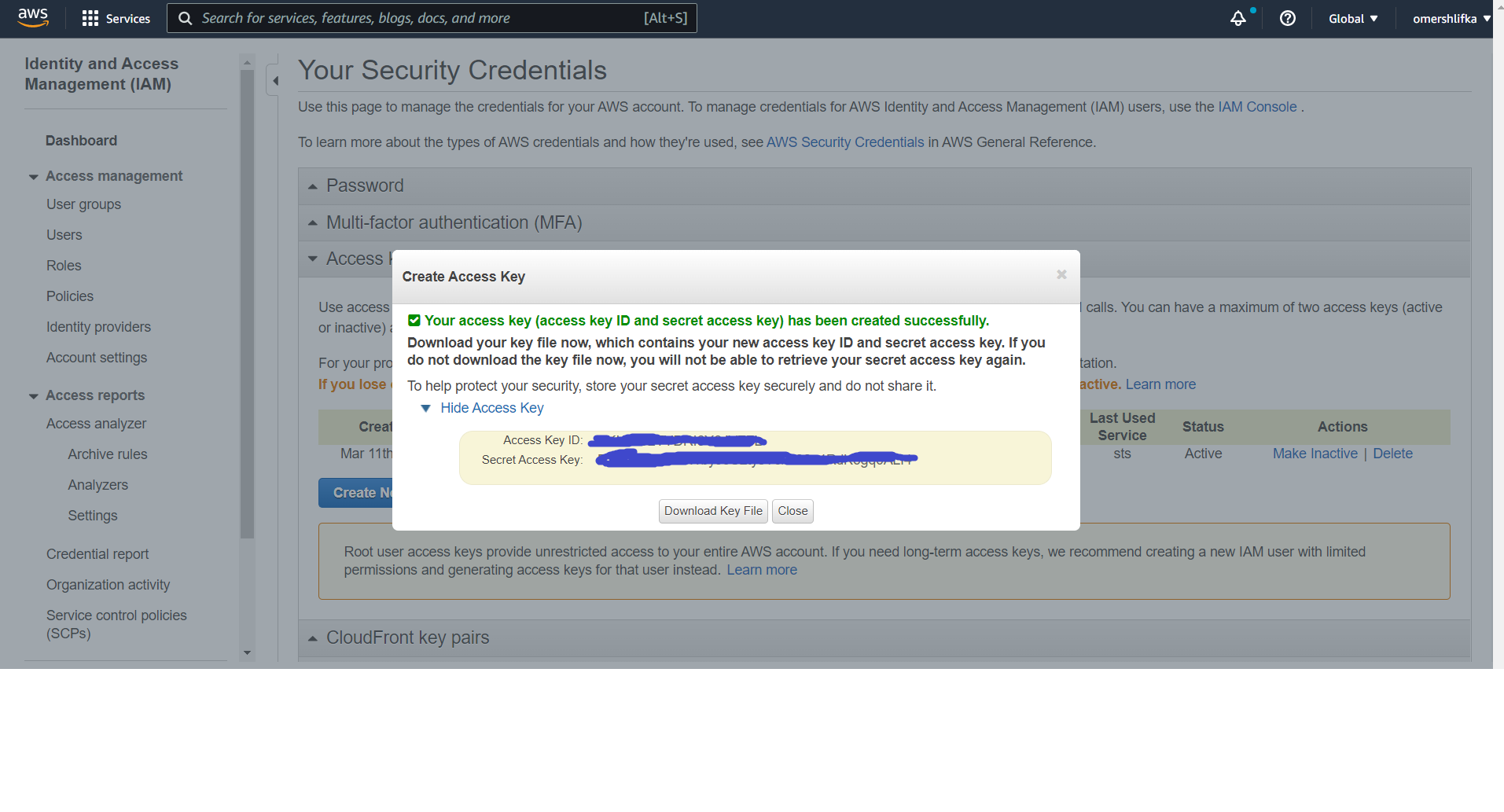Collapse the IAM sidebar with arrow icon
Viewport: 1504px width, 812px height.
[274, 80]
